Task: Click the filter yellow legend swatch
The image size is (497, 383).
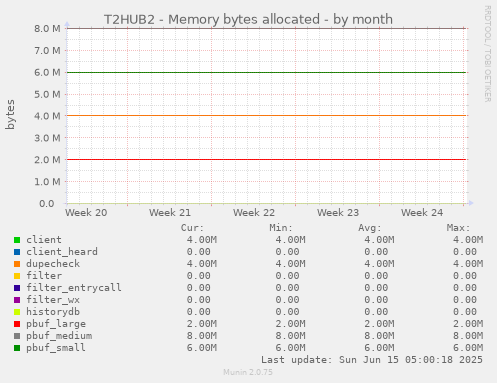Action: (x=17, y=276)
